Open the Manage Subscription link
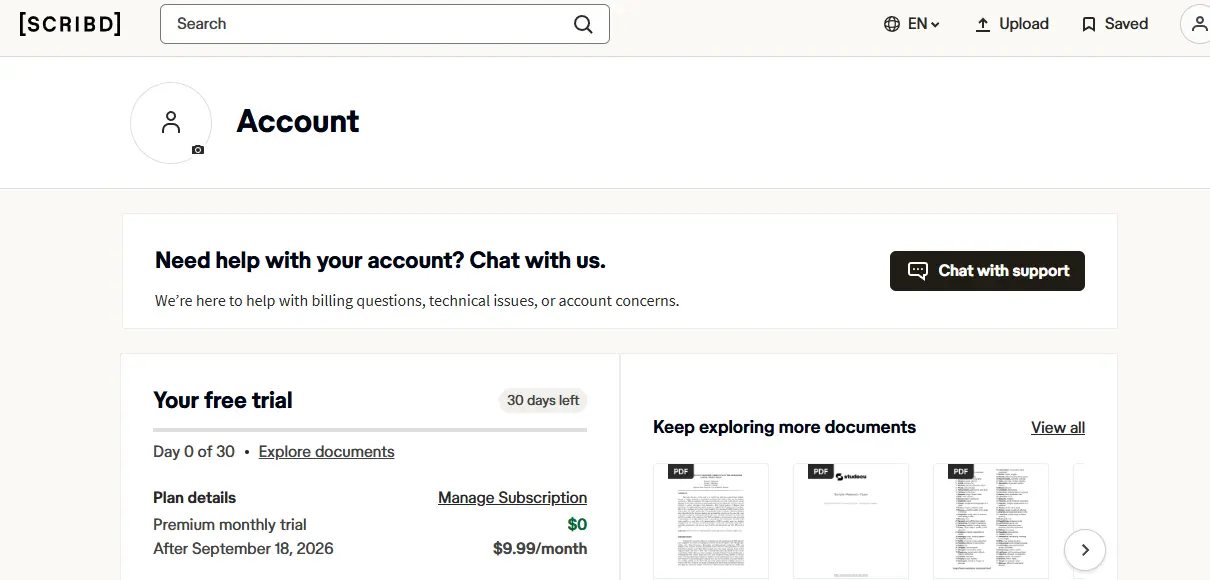This screenshot has width=1210, height=580. pyautogui.click(x=512, y=498)
